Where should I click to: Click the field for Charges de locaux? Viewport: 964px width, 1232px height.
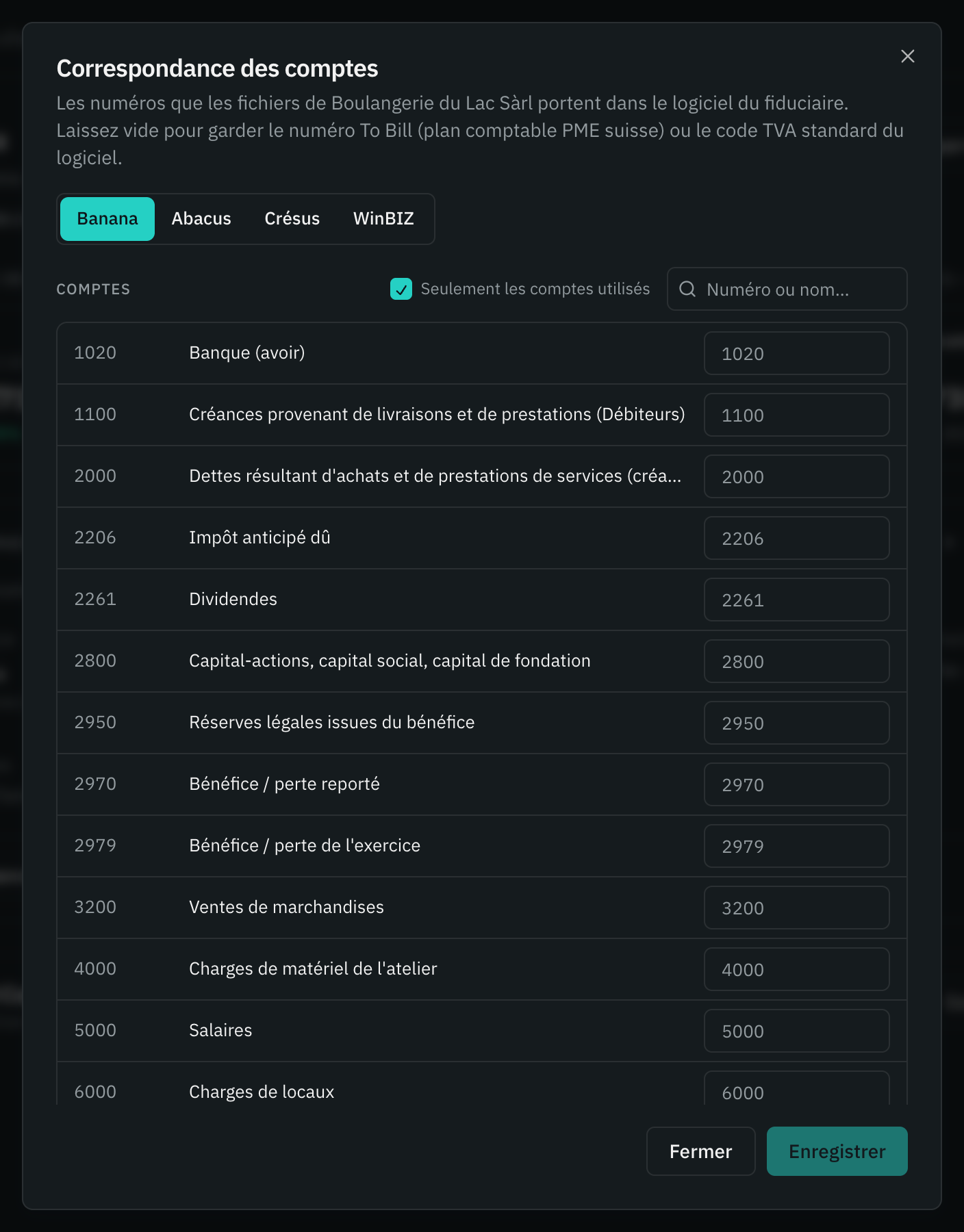[x=797, y=1088]
